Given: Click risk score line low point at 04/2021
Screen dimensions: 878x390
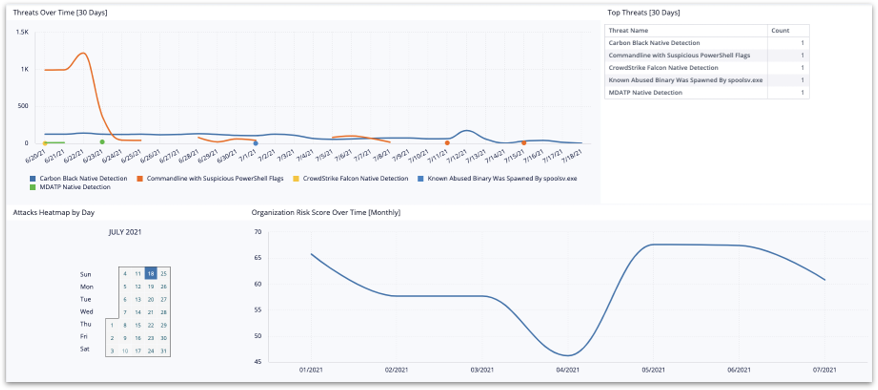Looking at the screenshot, I should tap(567, 355).
